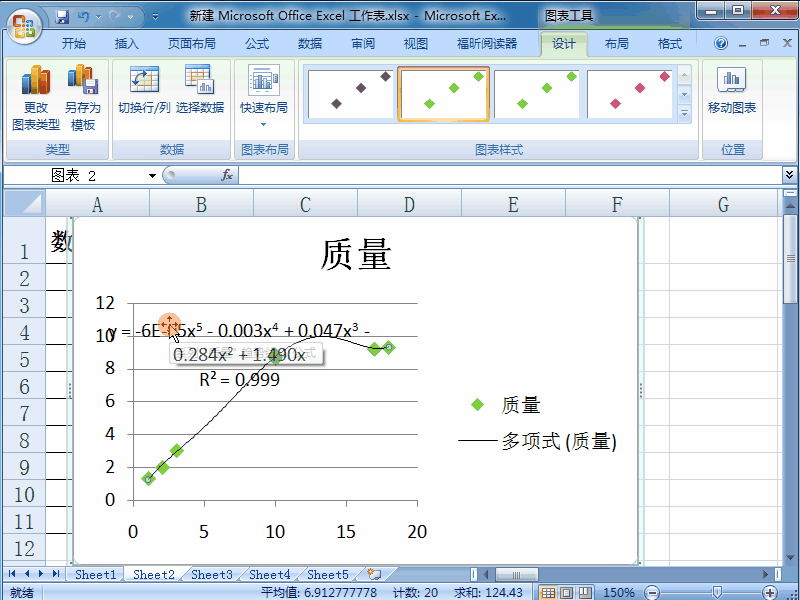Viewport: 800px width, 600px height.
Task: Switch to Sheet1 tab
Action: pos(95,574)
